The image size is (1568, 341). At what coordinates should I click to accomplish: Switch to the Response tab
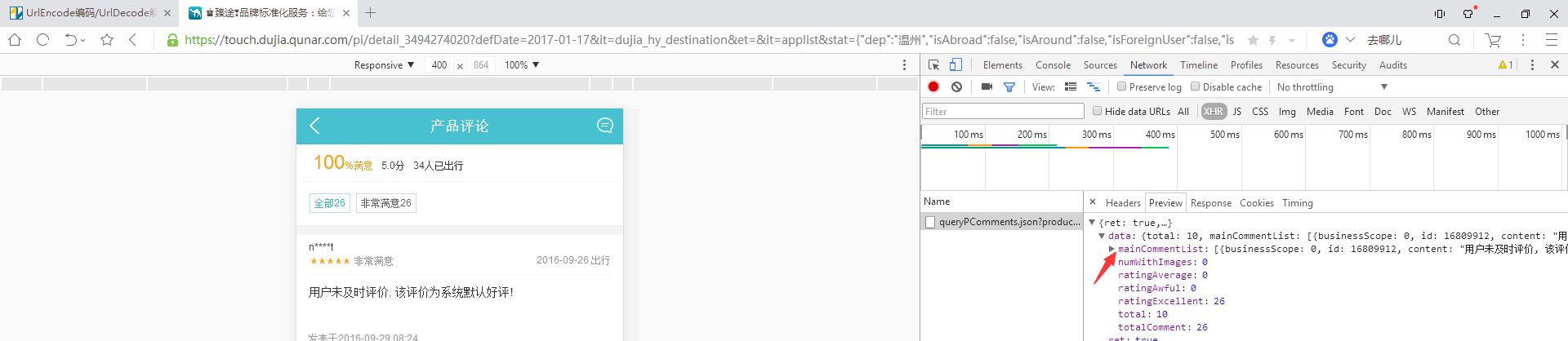tap(1210, 203)
